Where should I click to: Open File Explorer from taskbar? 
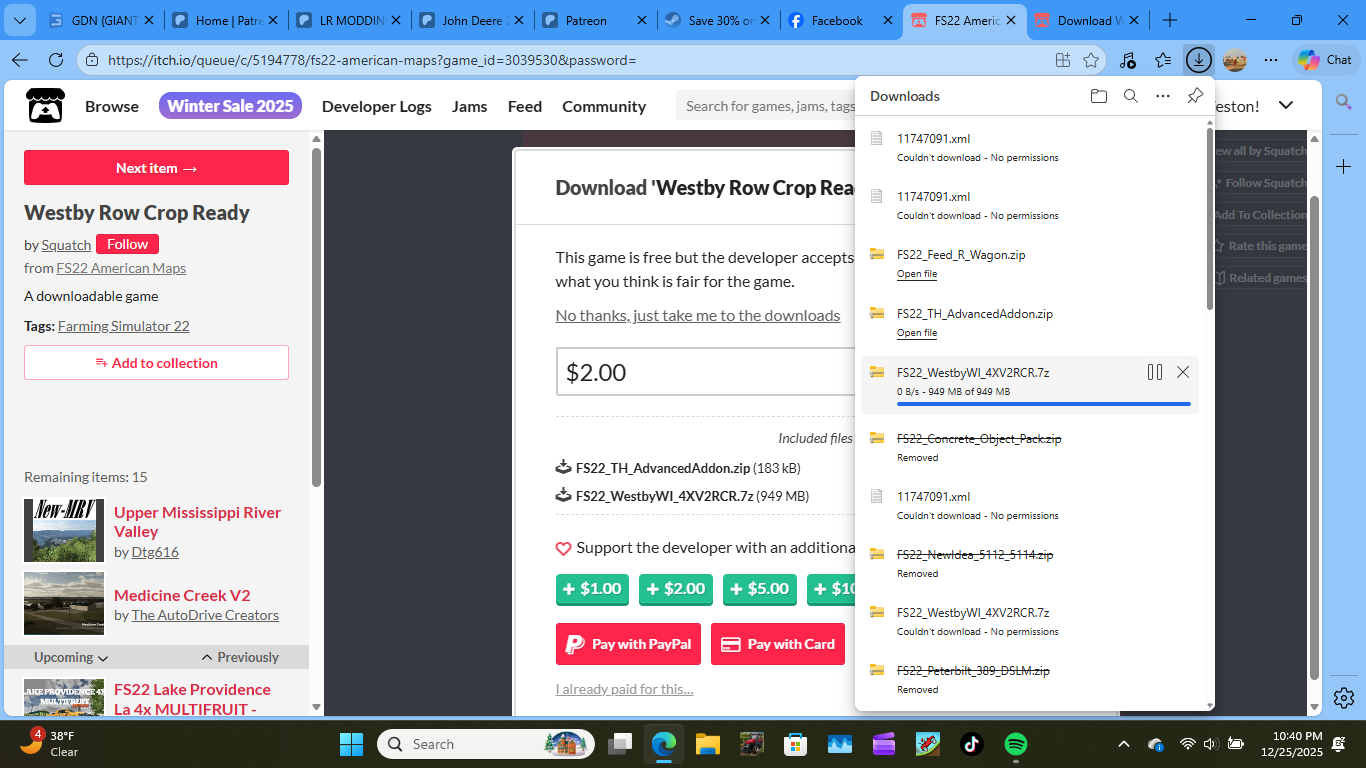coord(708,744)
